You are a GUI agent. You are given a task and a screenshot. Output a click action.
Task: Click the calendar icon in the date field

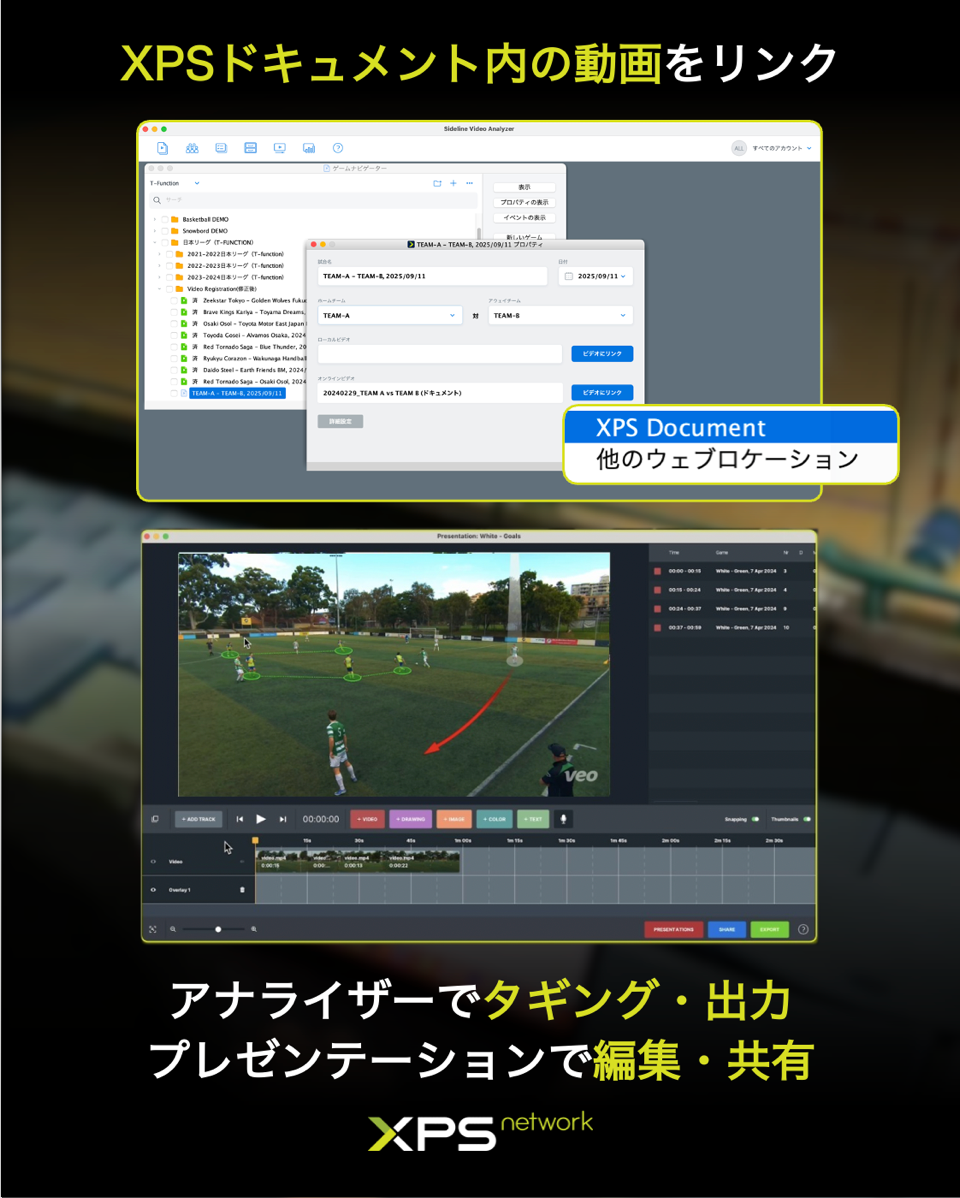[569, 277]
